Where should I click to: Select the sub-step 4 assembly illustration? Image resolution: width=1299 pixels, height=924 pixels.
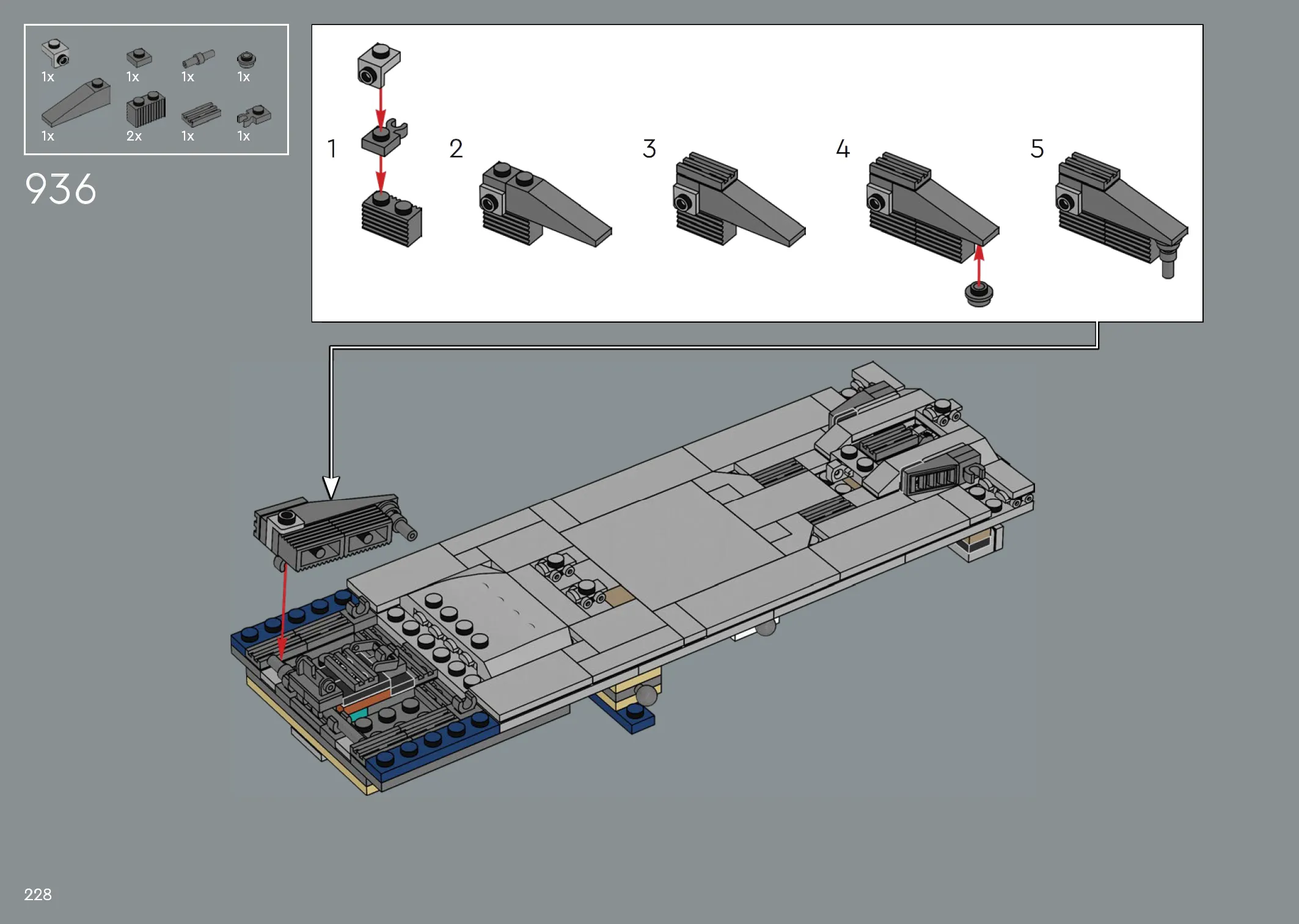tap(932, 208)
